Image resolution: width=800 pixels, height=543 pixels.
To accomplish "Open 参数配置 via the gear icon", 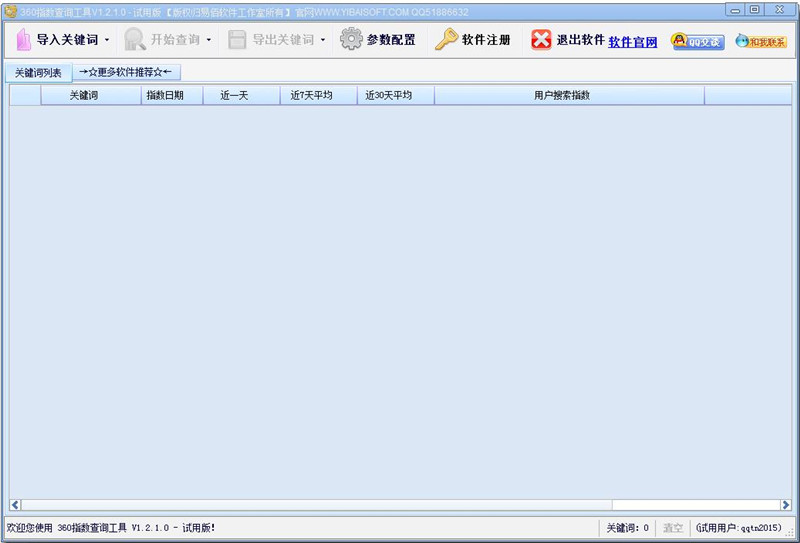I will tap(351, 40).
